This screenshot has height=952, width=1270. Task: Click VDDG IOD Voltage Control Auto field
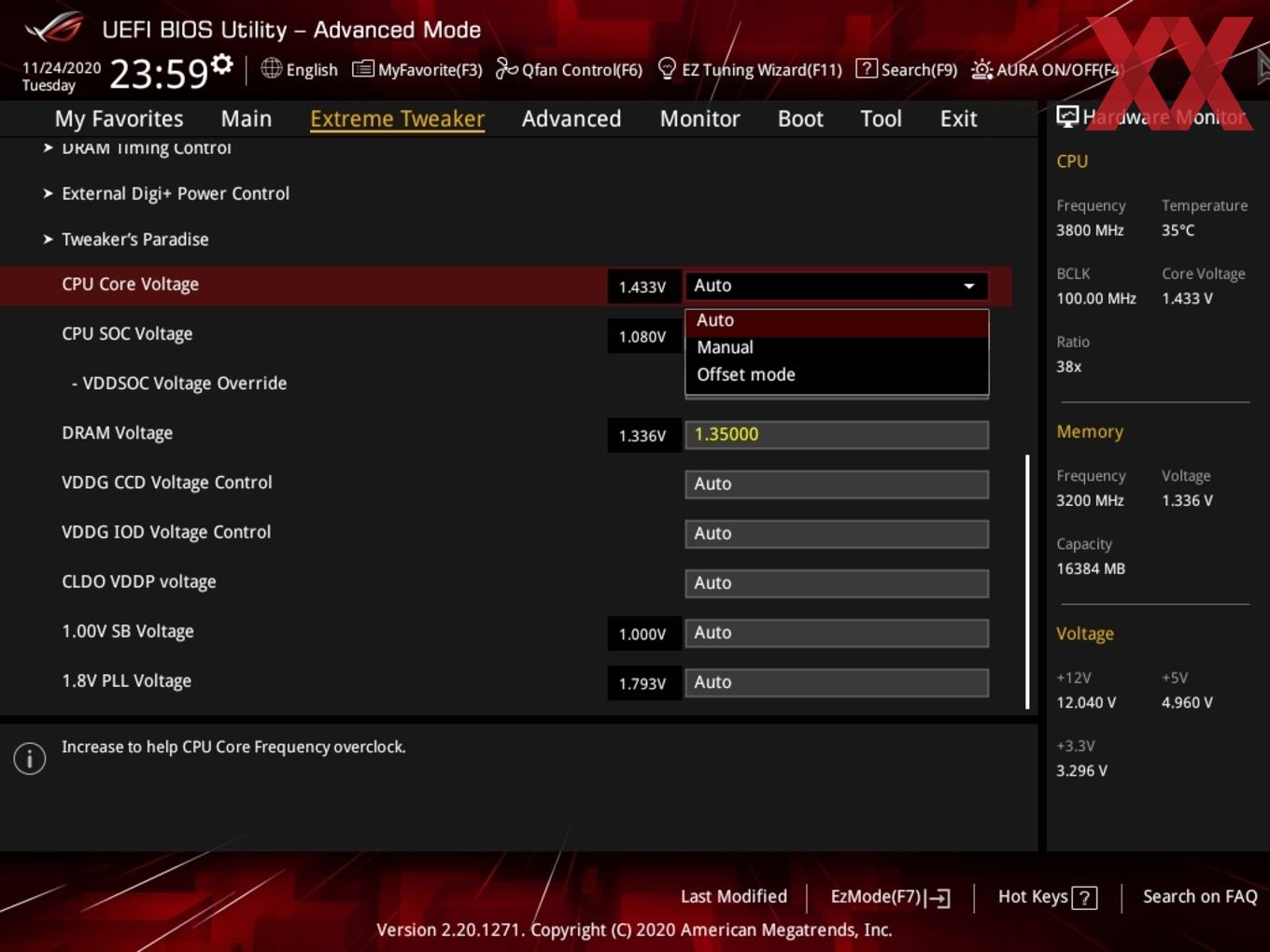[837, 533]
